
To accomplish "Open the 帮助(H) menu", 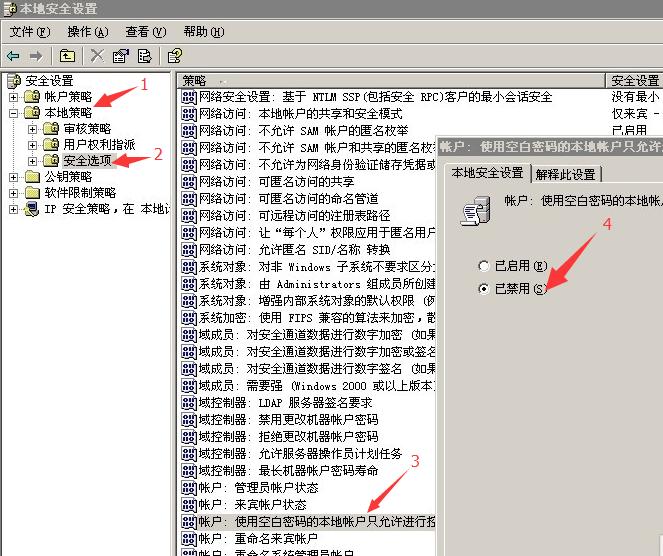I will pyautogui.click(x=204, y=32).
